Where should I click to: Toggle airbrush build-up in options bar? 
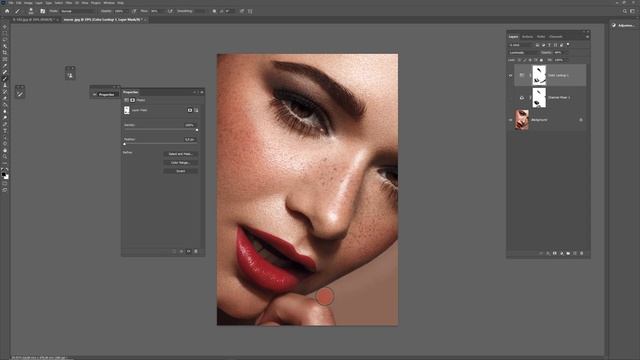coord(169,11)
